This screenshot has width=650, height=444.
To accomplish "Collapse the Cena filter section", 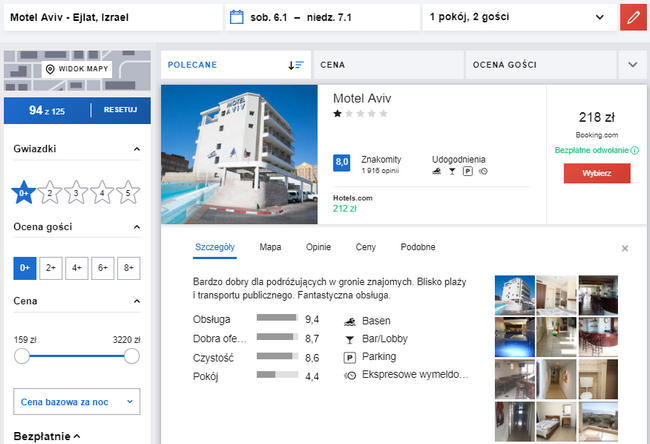I will click(137, 301).
